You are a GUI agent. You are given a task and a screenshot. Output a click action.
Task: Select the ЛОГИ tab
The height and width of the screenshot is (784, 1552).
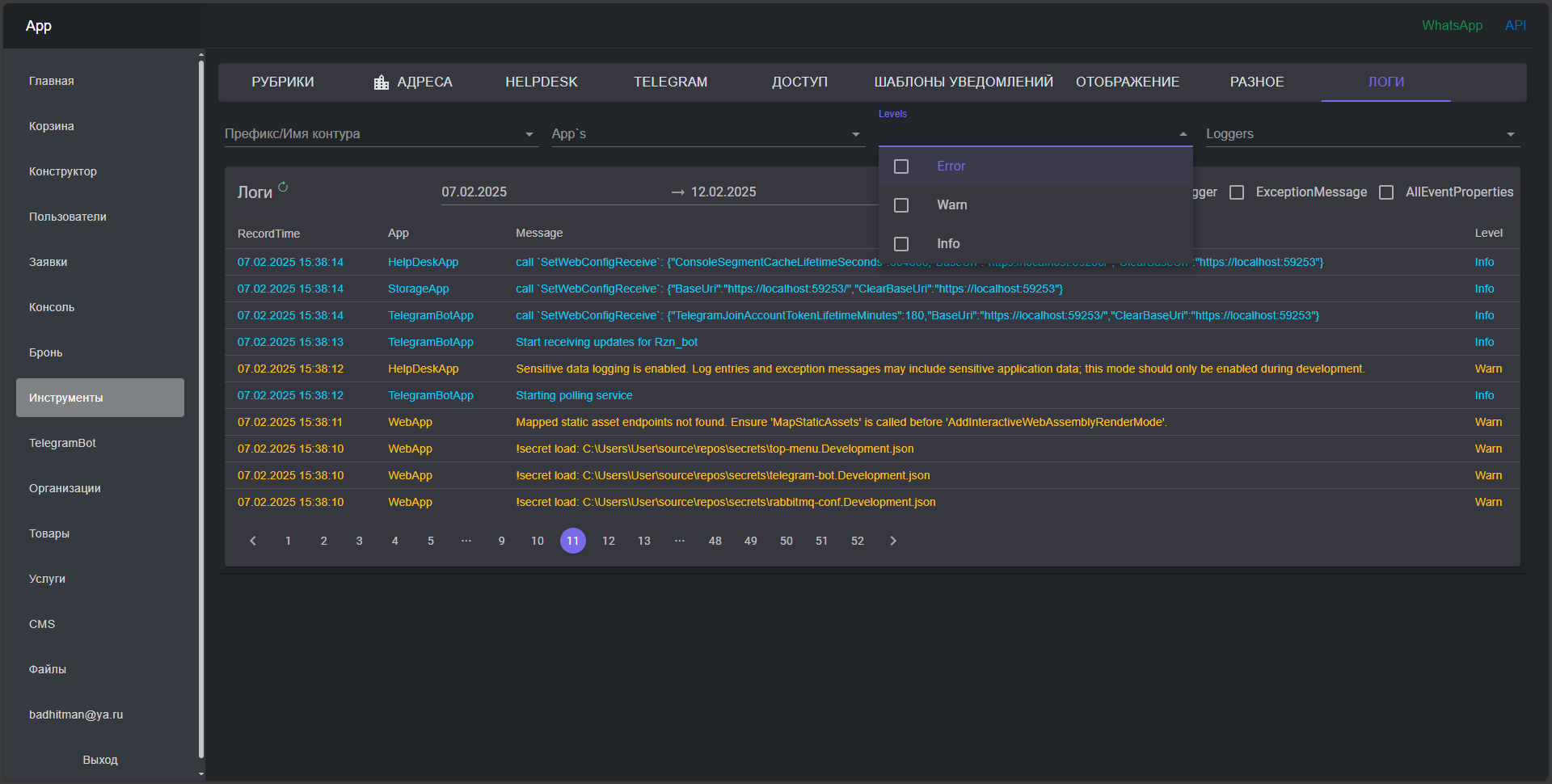point(1386,82)
